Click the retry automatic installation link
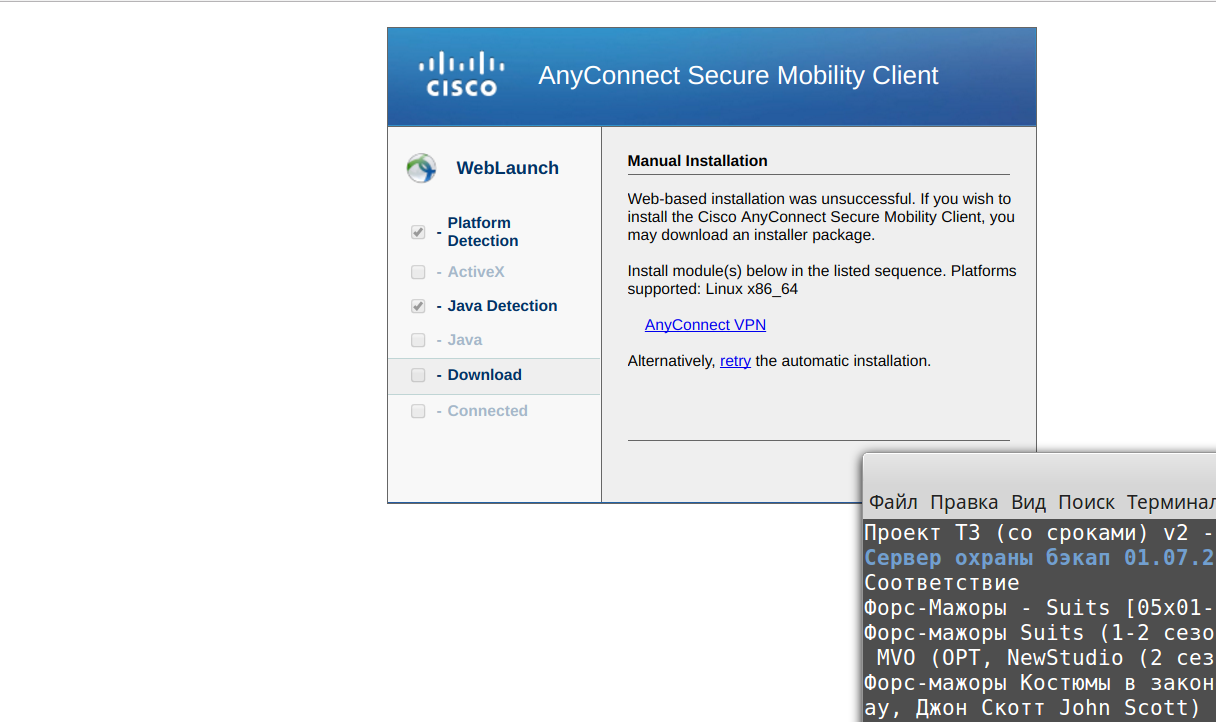 point(735,361)
